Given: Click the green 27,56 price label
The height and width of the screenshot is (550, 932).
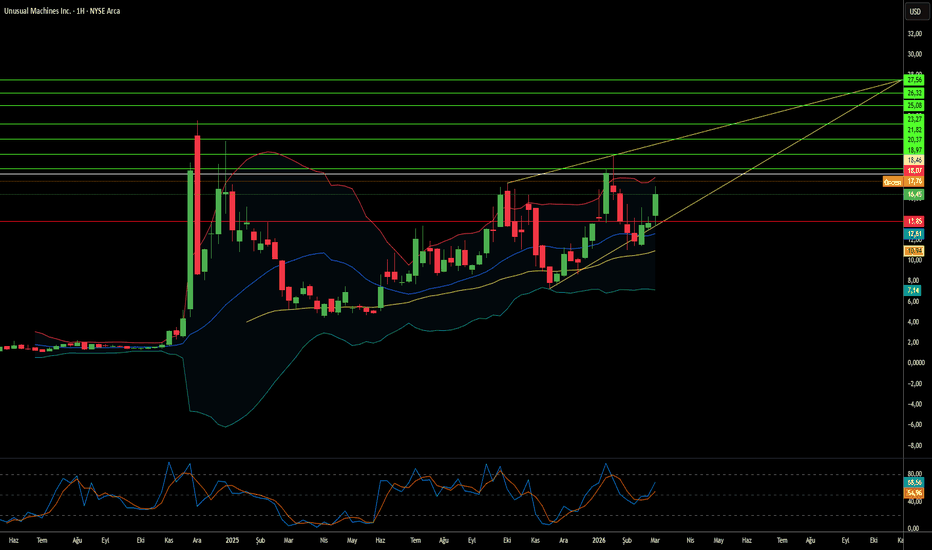Looking at the screenshot, I should point(914,79).
